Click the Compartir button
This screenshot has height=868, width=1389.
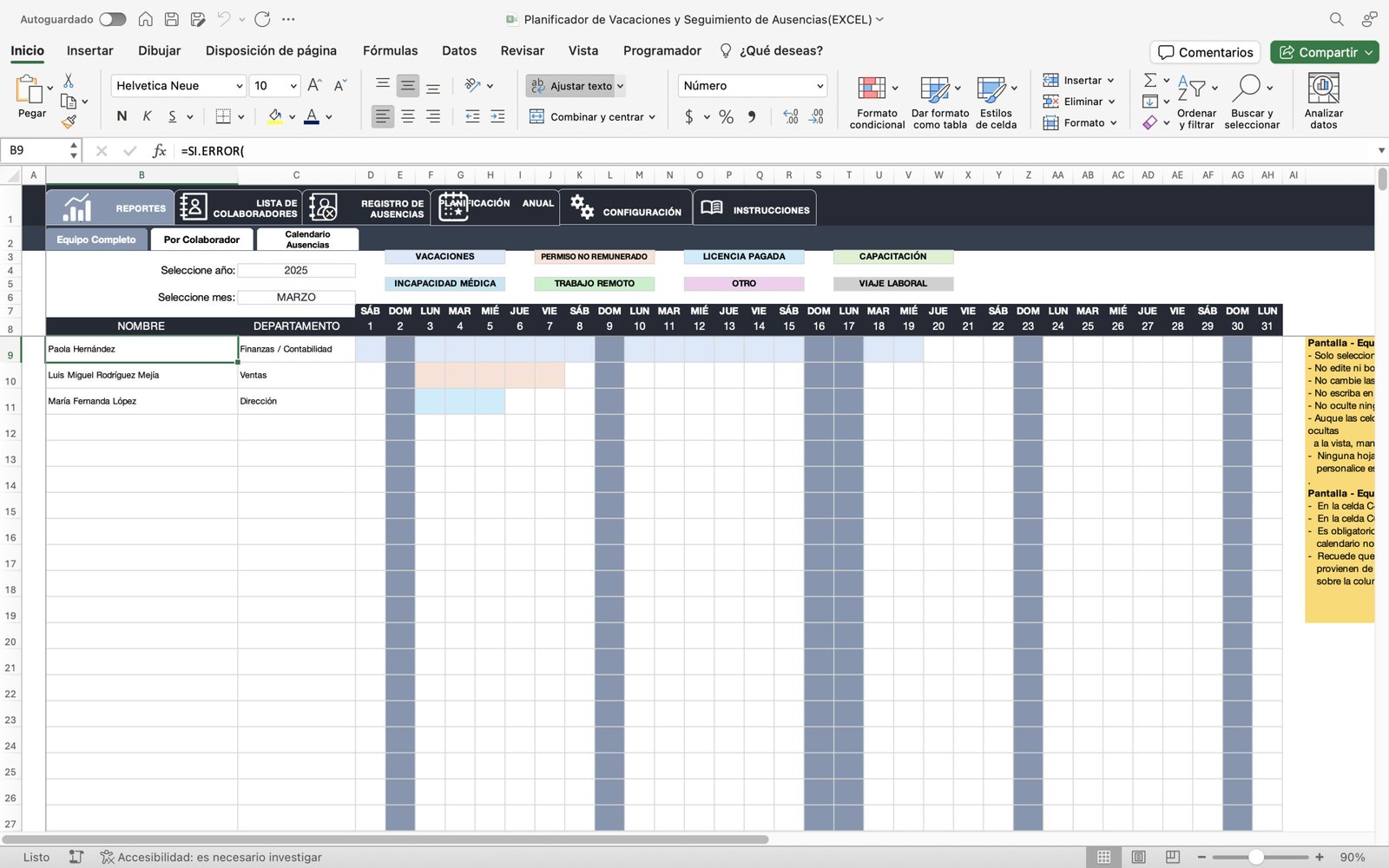pyautogui.click(x=1323, y=52)
